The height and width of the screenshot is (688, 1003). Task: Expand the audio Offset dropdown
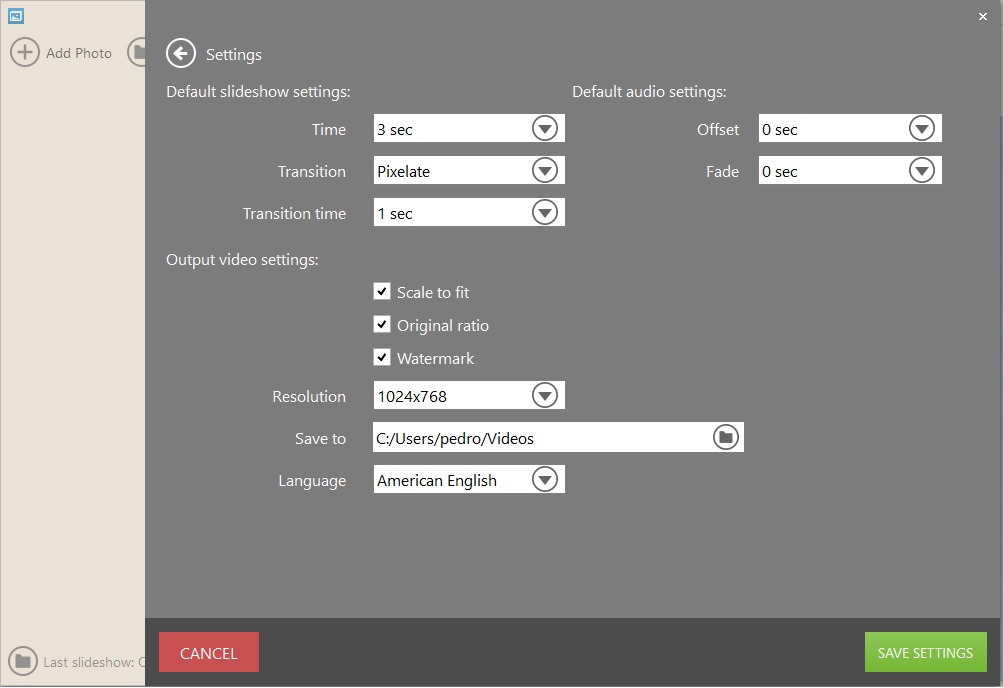click(x=921, y=129)
